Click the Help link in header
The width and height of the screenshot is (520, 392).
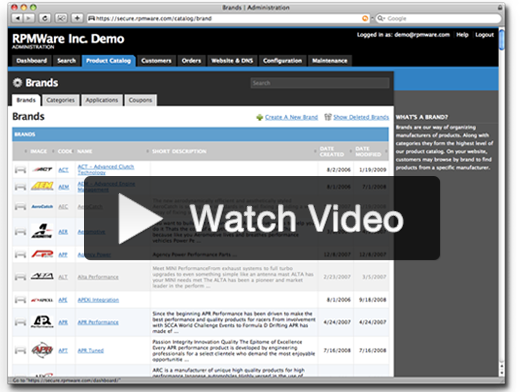coord(462,35)
